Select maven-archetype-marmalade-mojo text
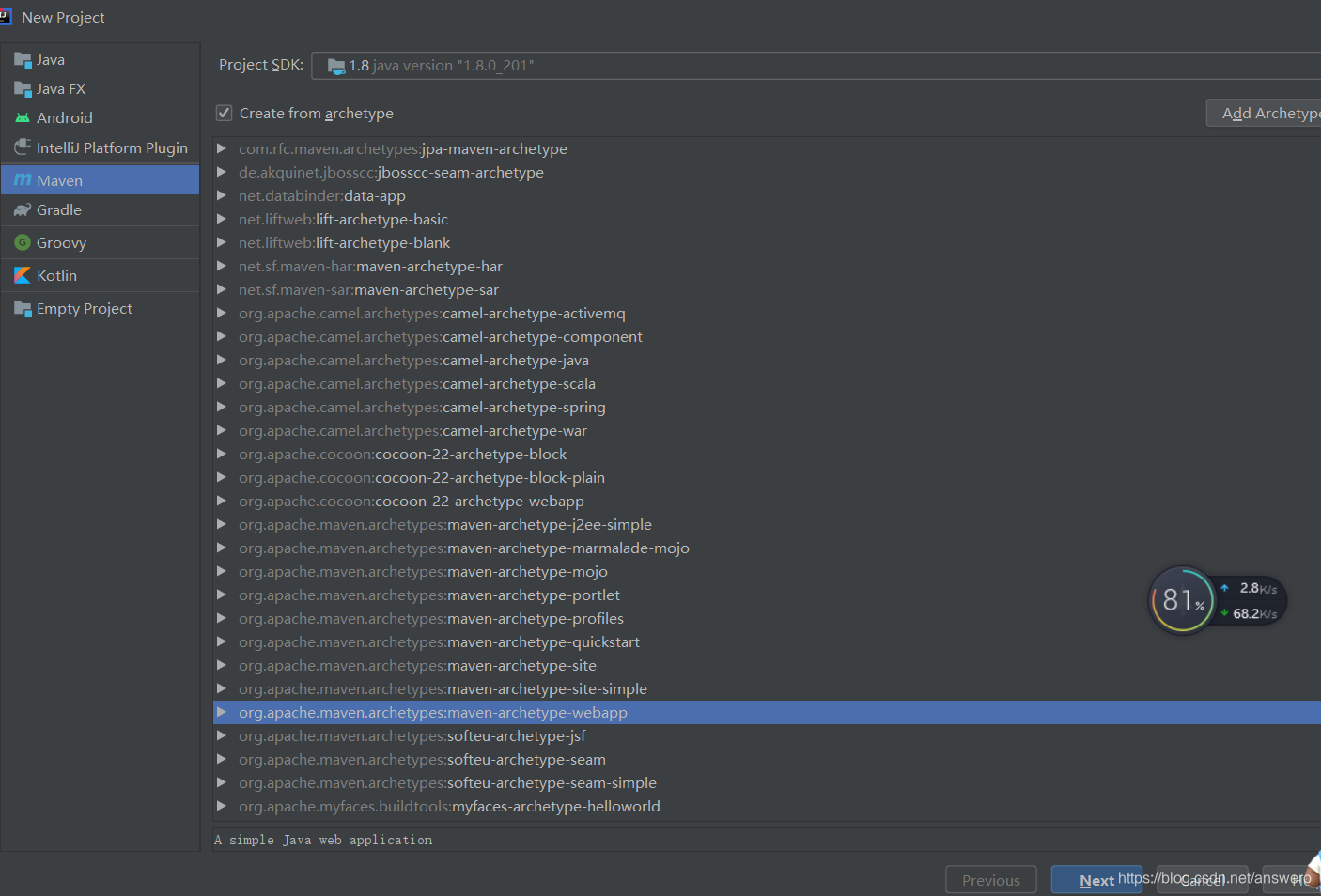The height and width of the screenshot is (896, 1321). (x=568, y=548)
